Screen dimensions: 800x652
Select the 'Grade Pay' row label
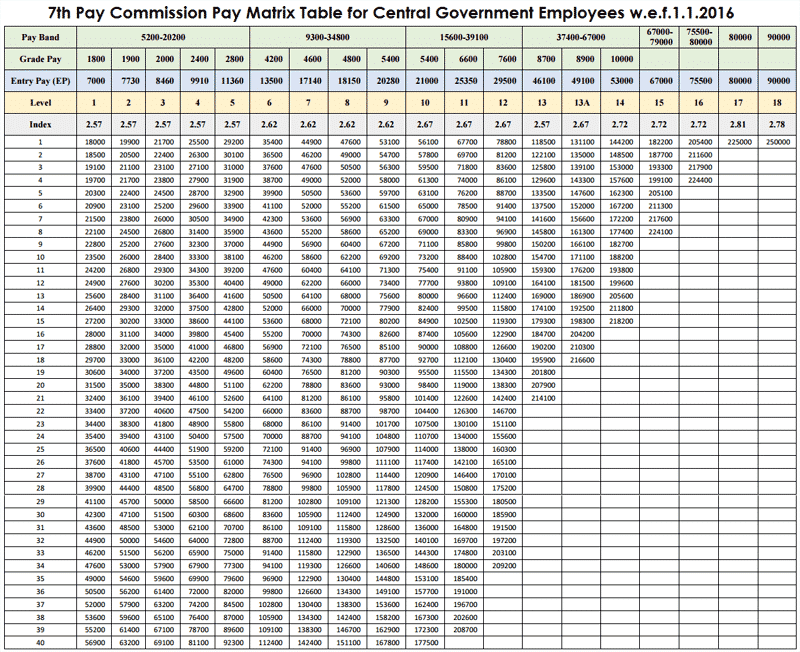coord(40,59)
